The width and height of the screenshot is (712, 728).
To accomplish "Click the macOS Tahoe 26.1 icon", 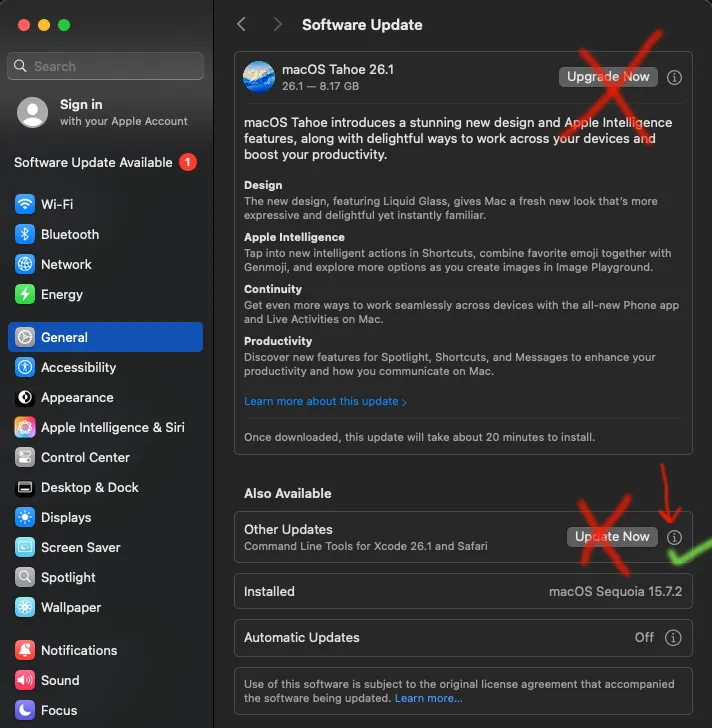I will tap(259, 77).
